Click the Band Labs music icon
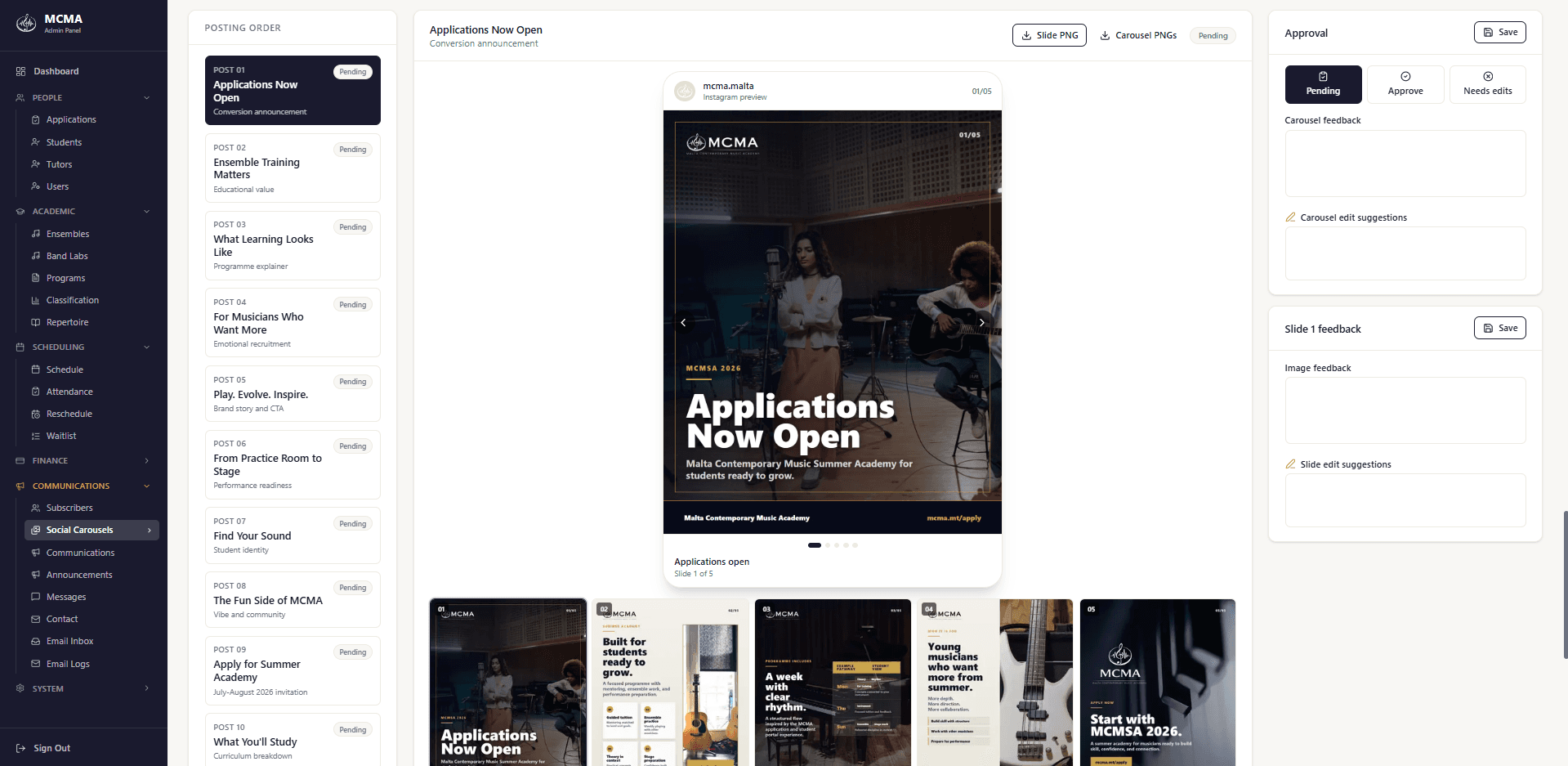The height and width of the screenshot is (766, 1568). [35, 256]
